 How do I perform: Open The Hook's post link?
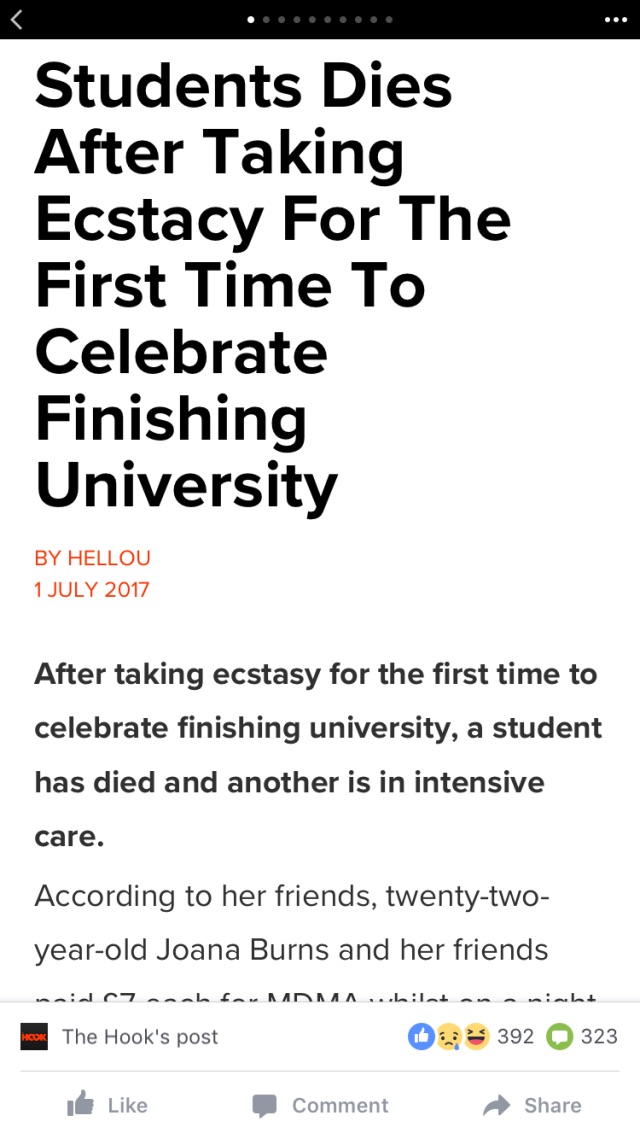click(x=139, y=1037)
